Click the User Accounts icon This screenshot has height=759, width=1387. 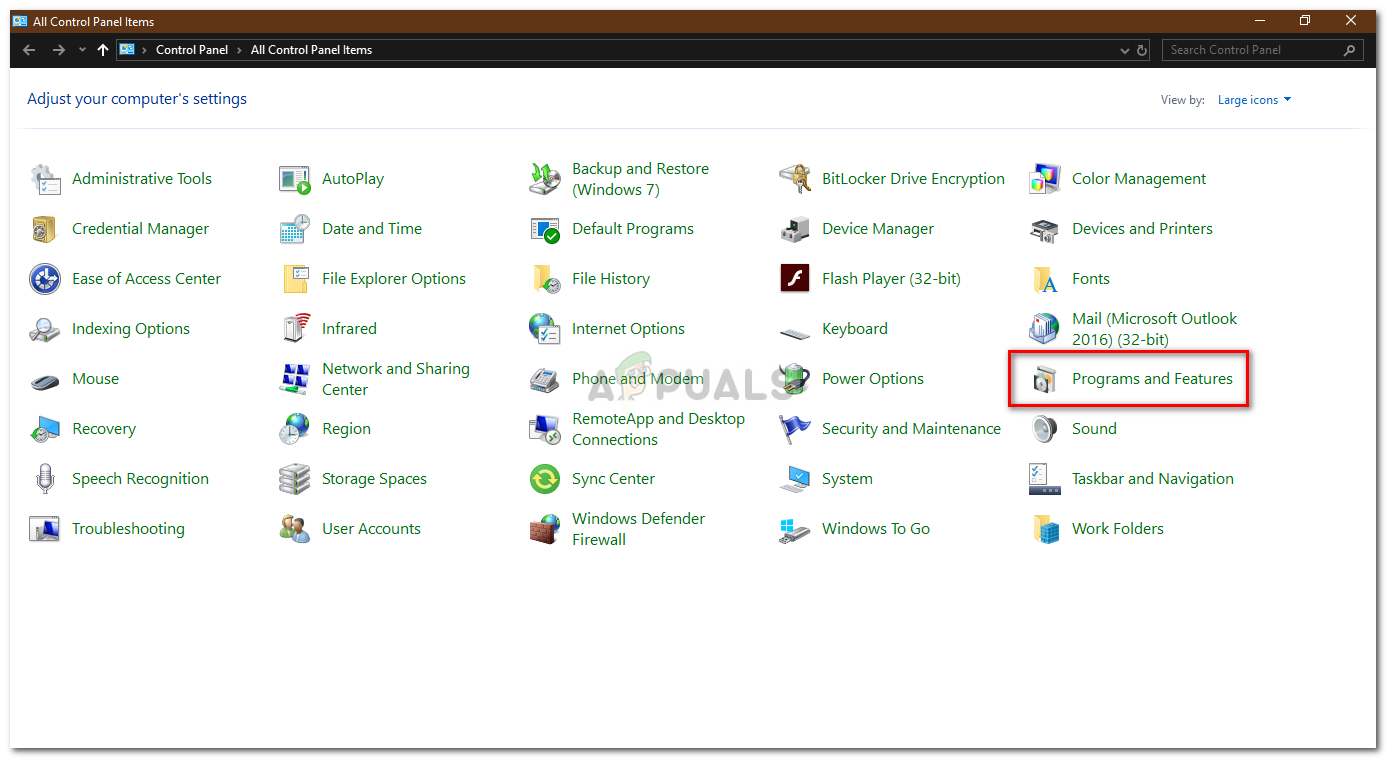(295, 529)
